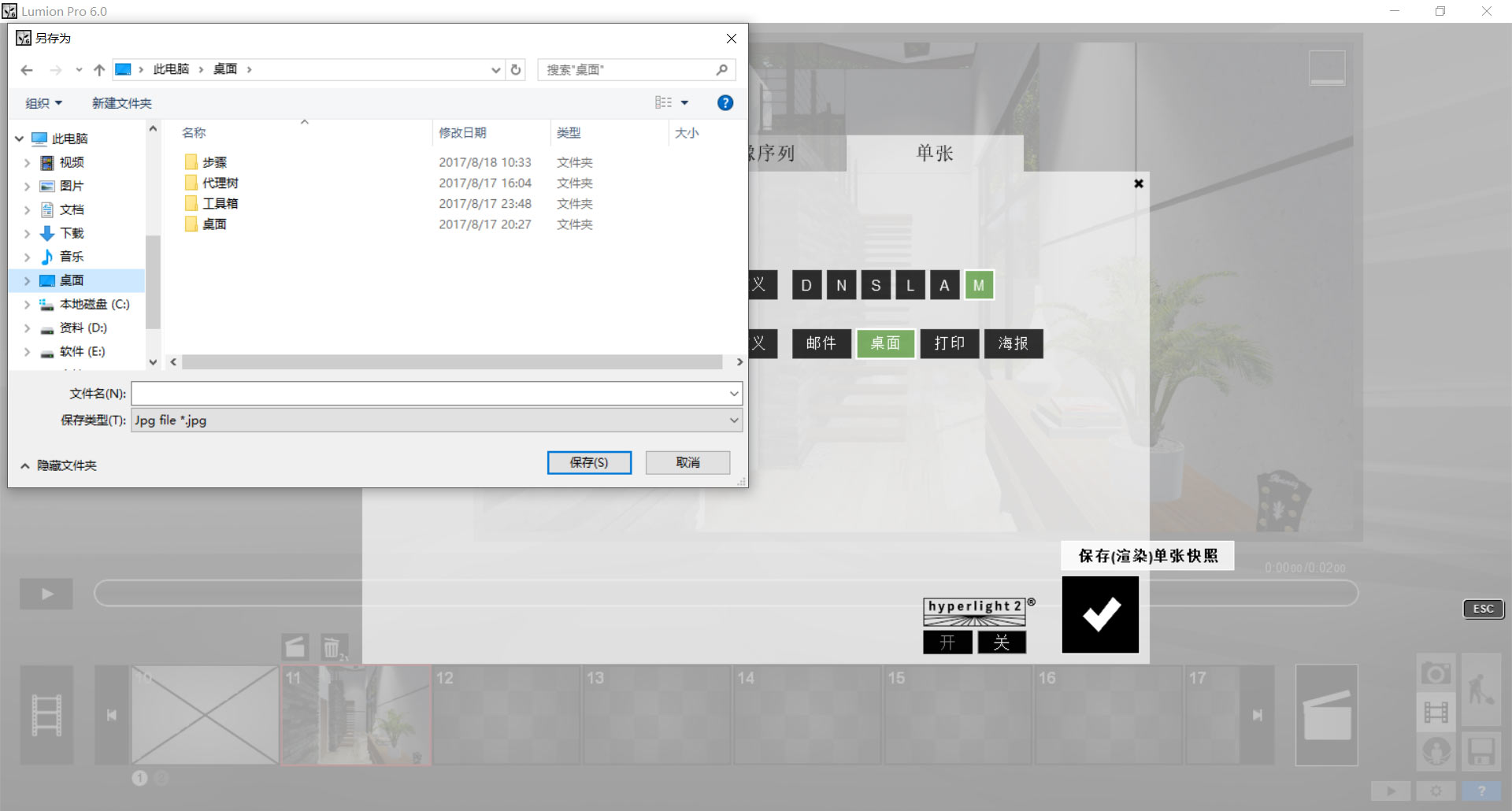Click the back navigation arrow

[x=27, y=70]
